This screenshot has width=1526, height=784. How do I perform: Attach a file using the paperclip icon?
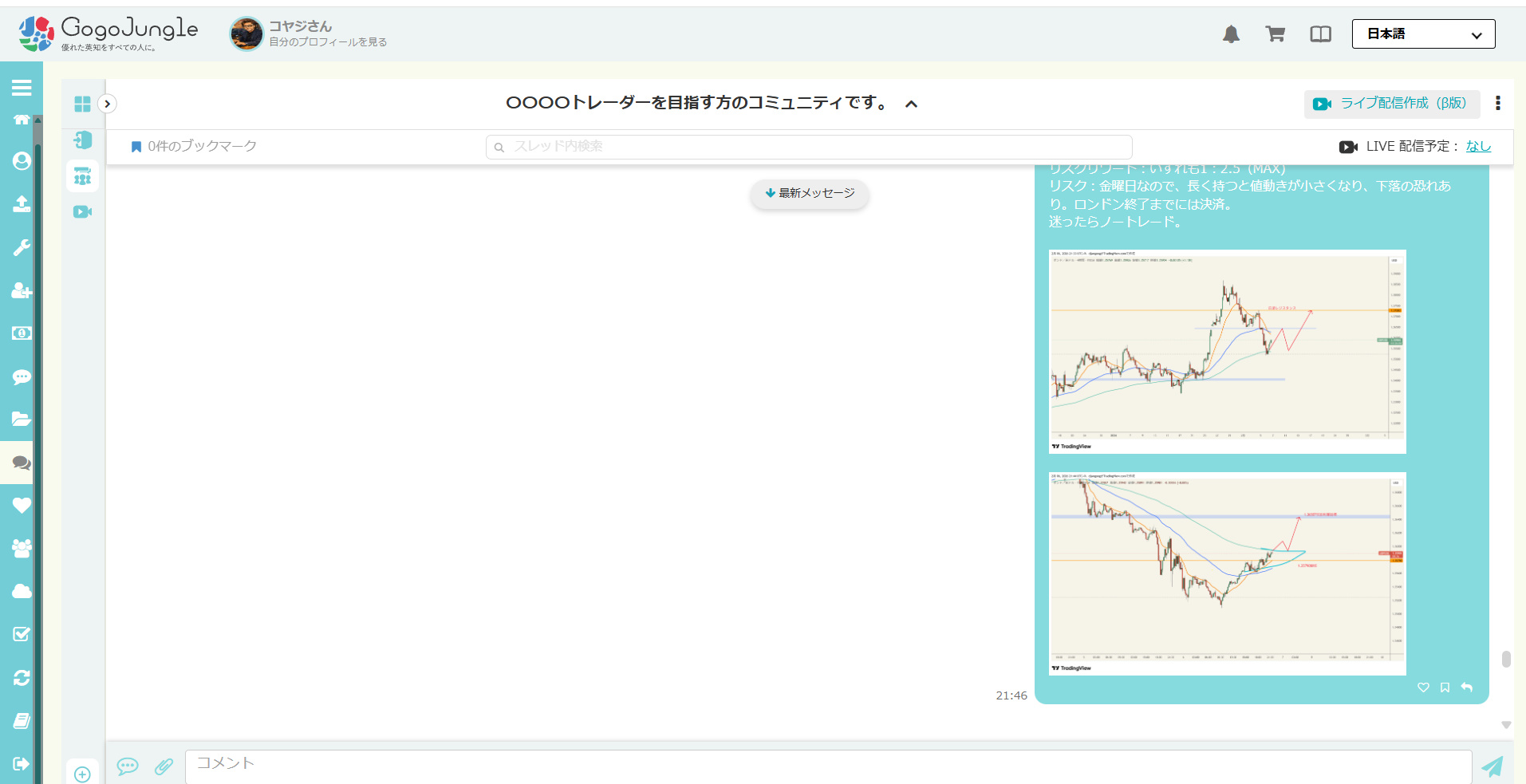click(164, 766)
